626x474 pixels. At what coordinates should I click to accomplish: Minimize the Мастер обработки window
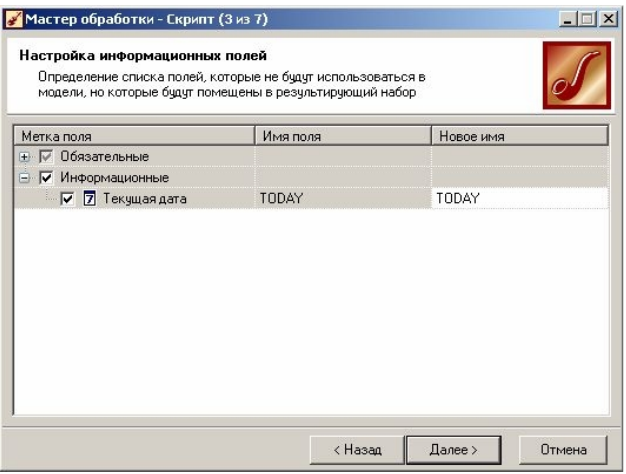(568, 19)
